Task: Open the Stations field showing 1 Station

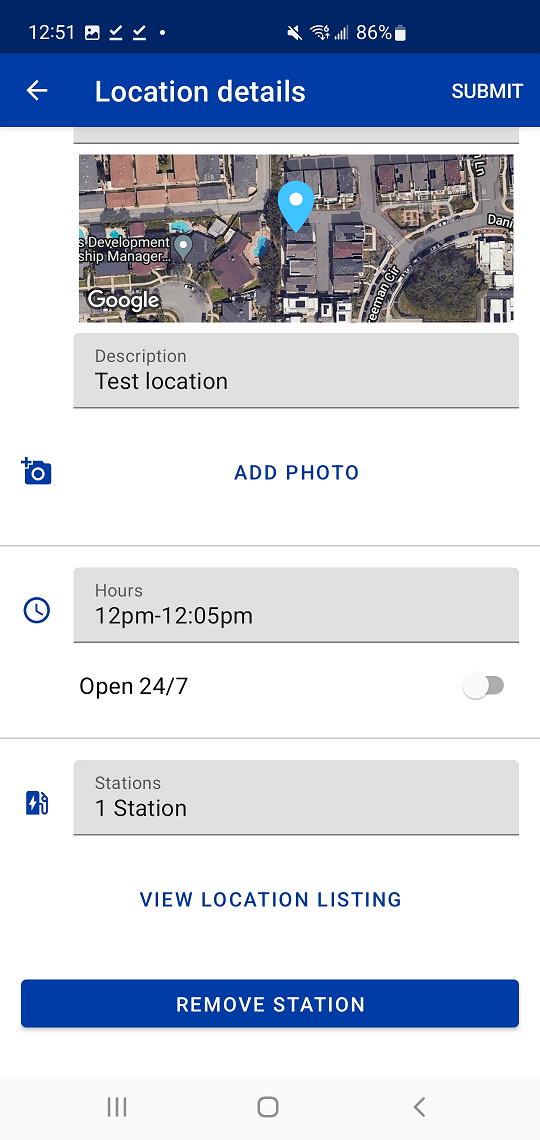Action: pyautogui.click(x=296, y=798)
